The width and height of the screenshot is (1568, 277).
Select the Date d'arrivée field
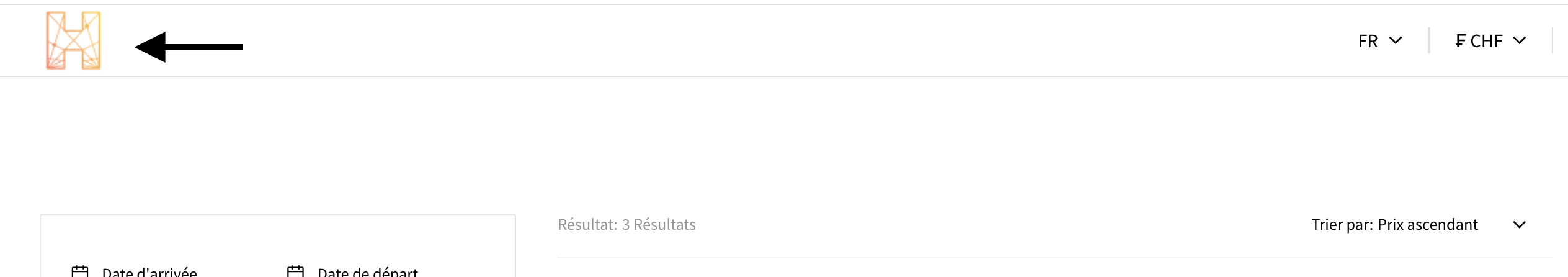pyautogui.click(x=149, y=272)
